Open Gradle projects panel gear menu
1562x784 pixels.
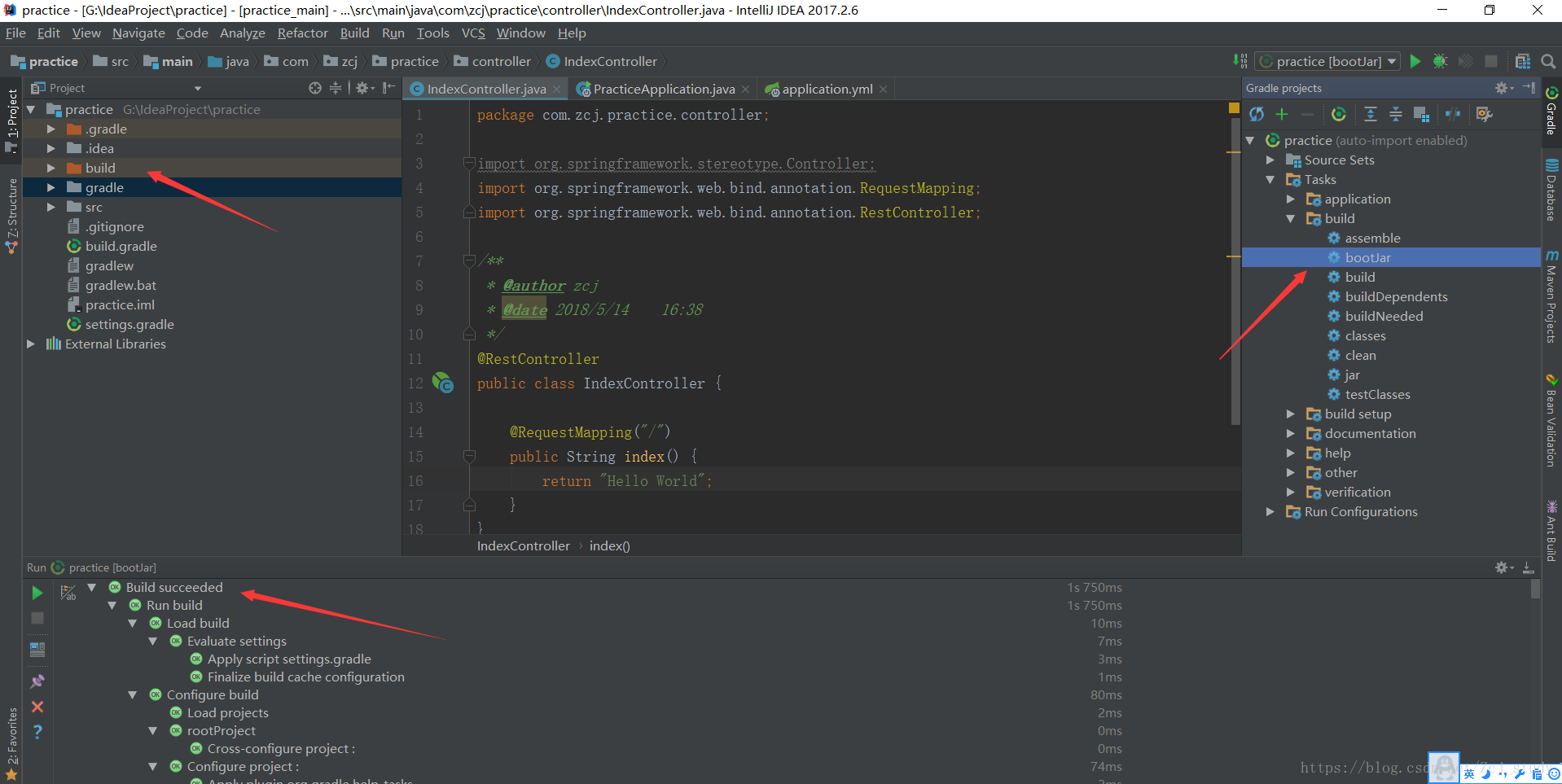click(x=1503, y=88)
